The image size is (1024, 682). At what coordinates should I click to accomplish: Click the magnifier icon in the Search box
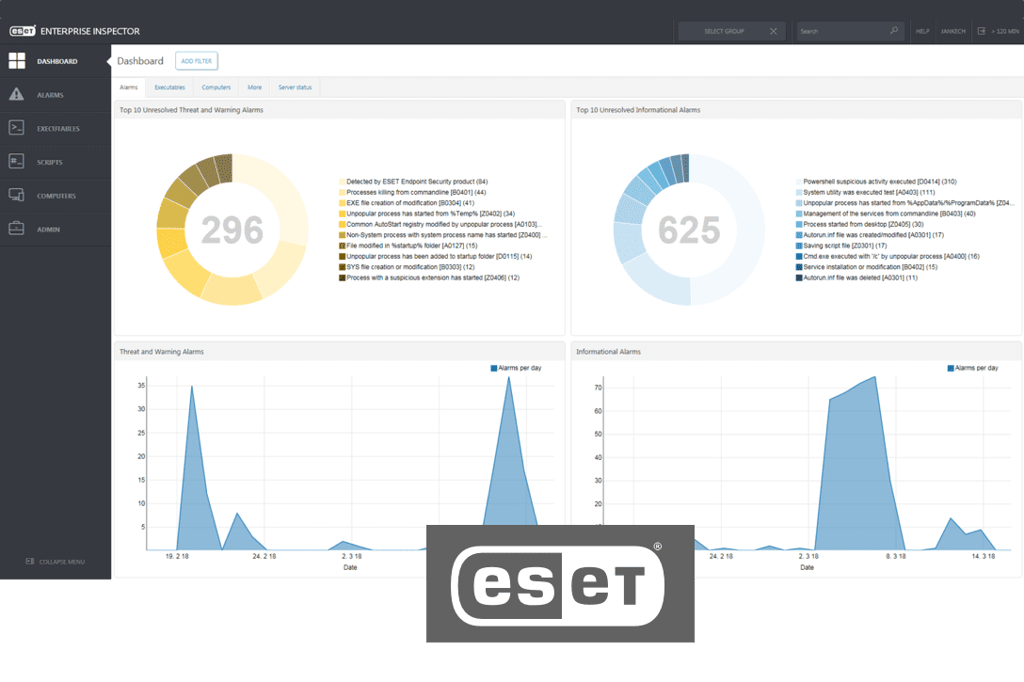894,31
